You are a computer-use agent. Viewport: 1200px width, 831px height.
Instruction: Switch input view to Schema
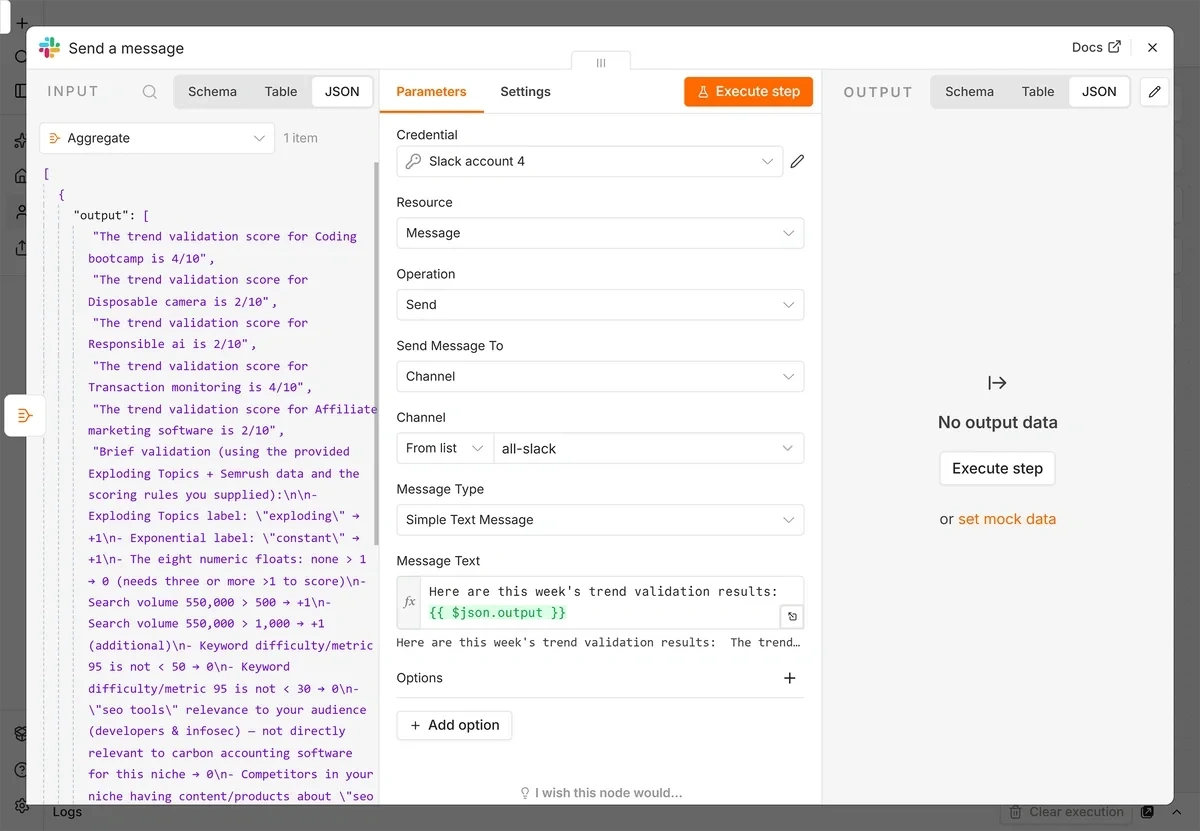point(212,91)
